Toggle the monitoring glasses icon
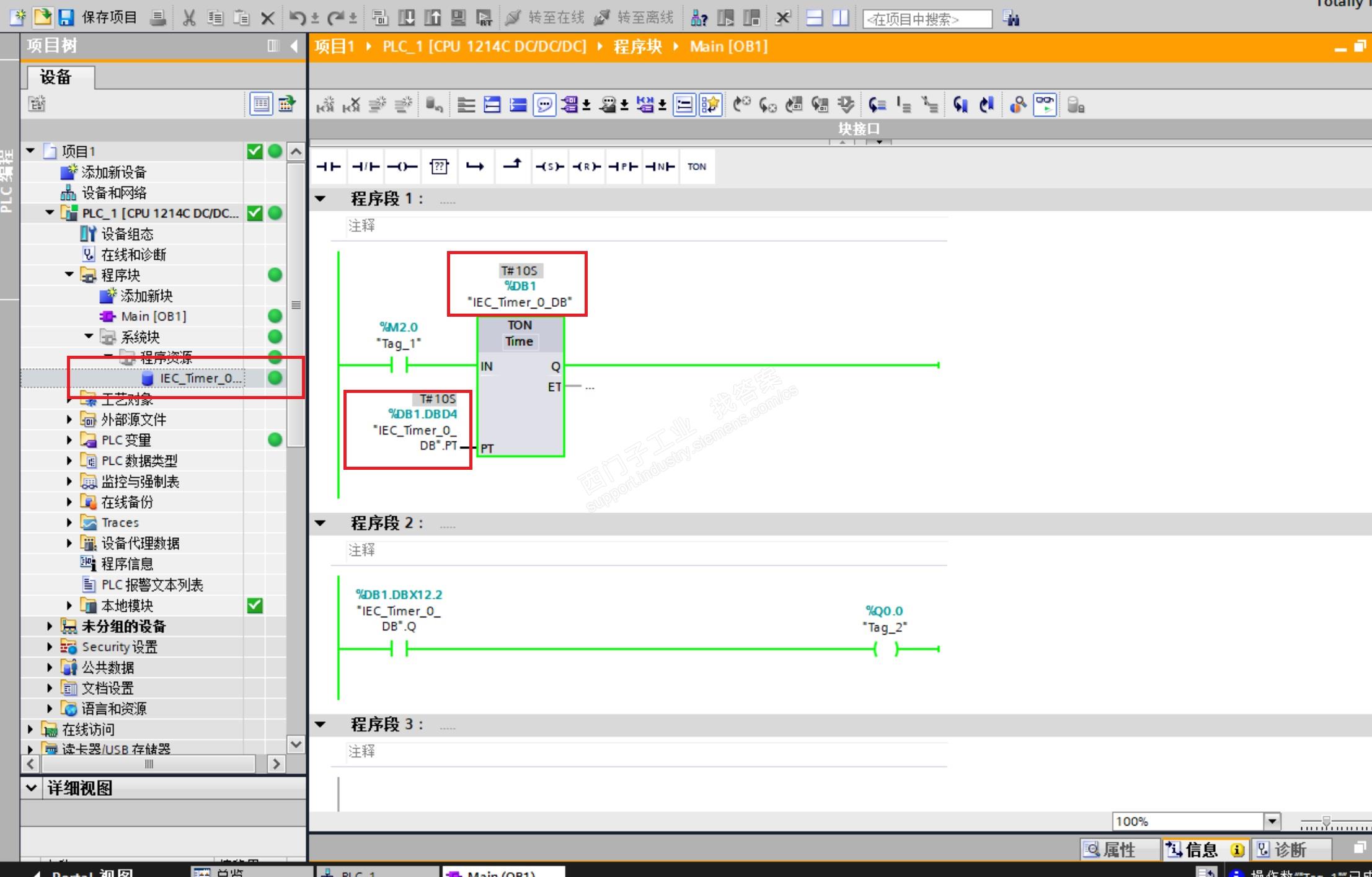The image size is (1372, 877). [1045, 105]
